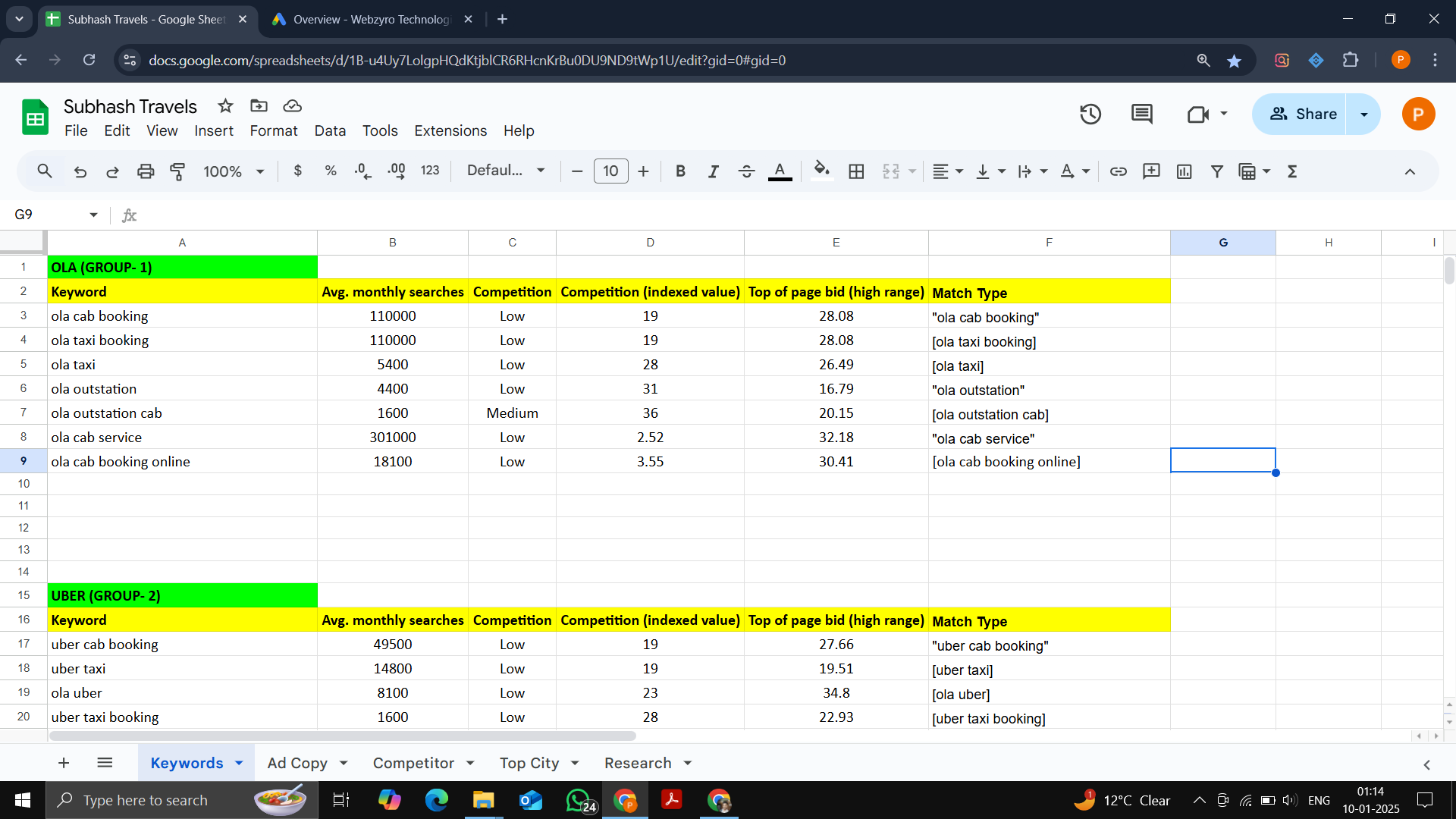Toggle italic formatting
Image resolution: width=1456 pixels, height=819 pixels.
pyautogui.click(x=713, y=171)
